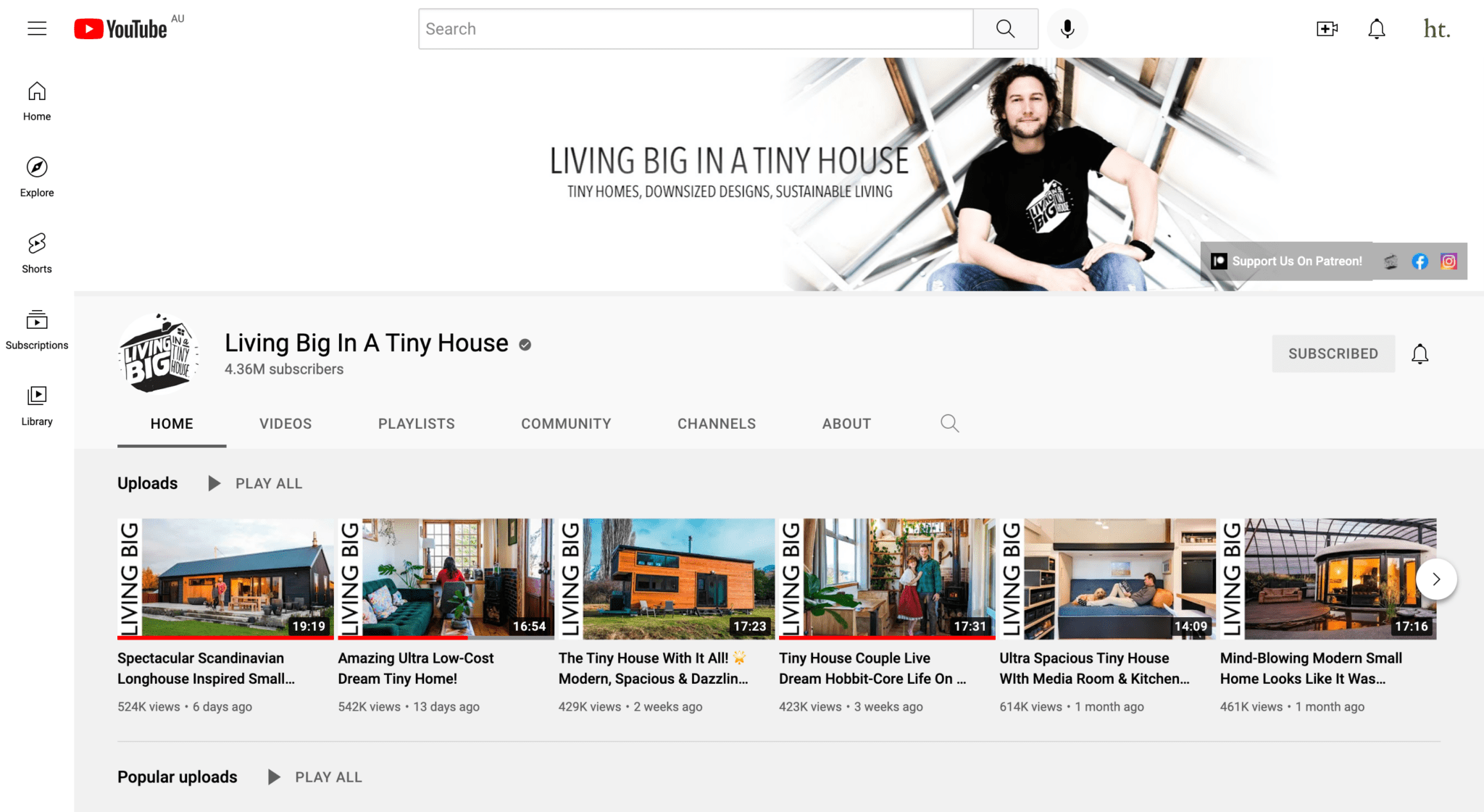Open the Popular uploads section heading

click(178, 777)
